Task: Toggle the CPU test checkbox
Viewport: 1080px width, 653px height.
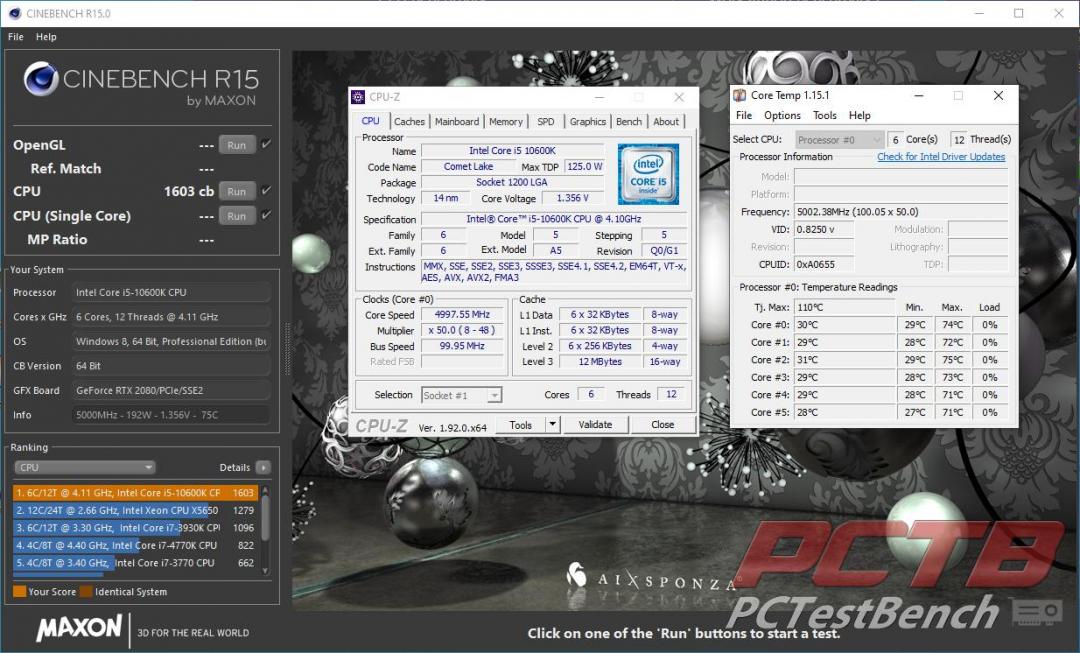Action: (266, 190)
